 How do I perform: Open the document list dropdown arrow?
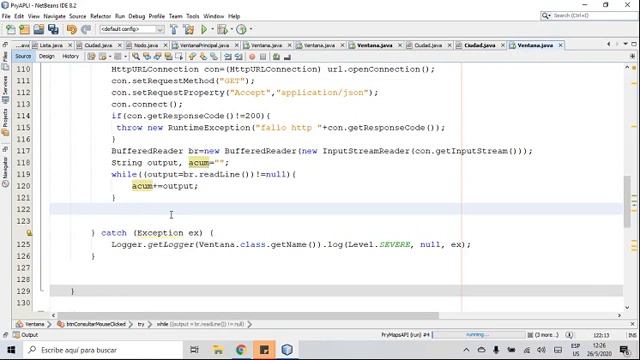point(625,44)
